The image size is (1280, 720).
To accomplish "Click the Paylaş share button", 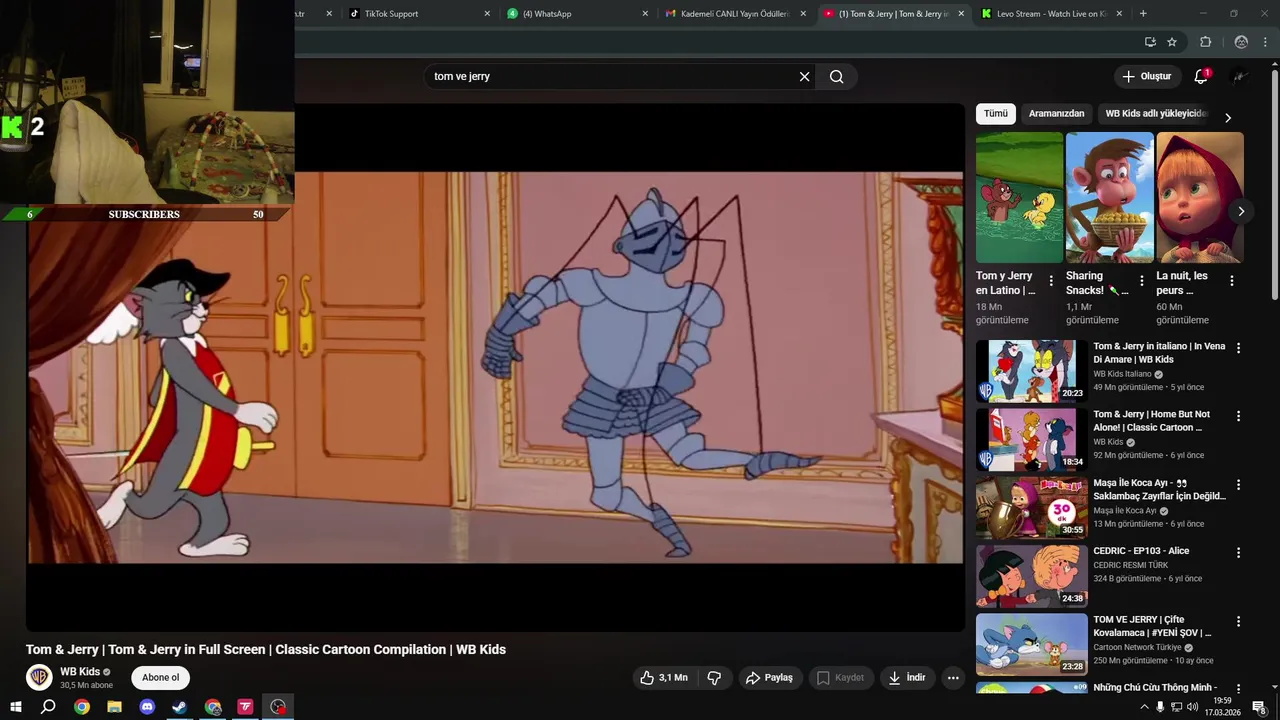I will point(769,678).
